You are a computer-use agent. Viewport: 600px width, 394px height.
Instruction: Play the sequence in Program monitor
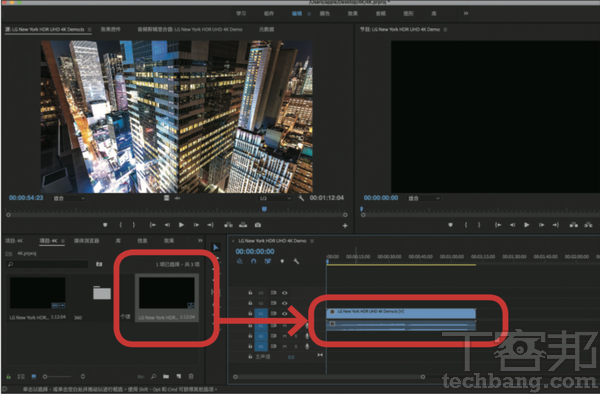coord(527,225)
